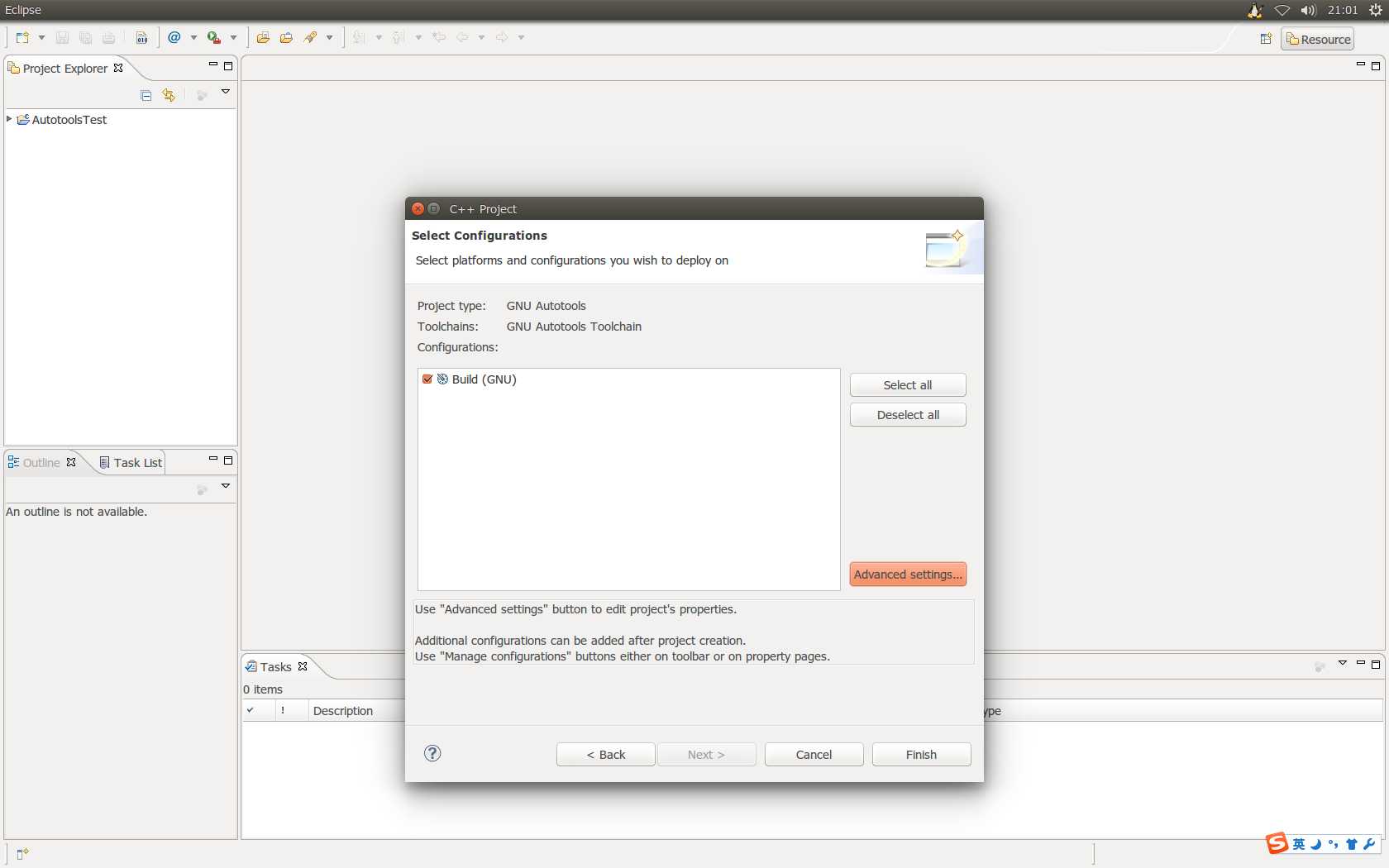The height and width of the screenshot is (868, 1389).
Task: Open the External Tools dropdown arrow
Action: point(233,38)
